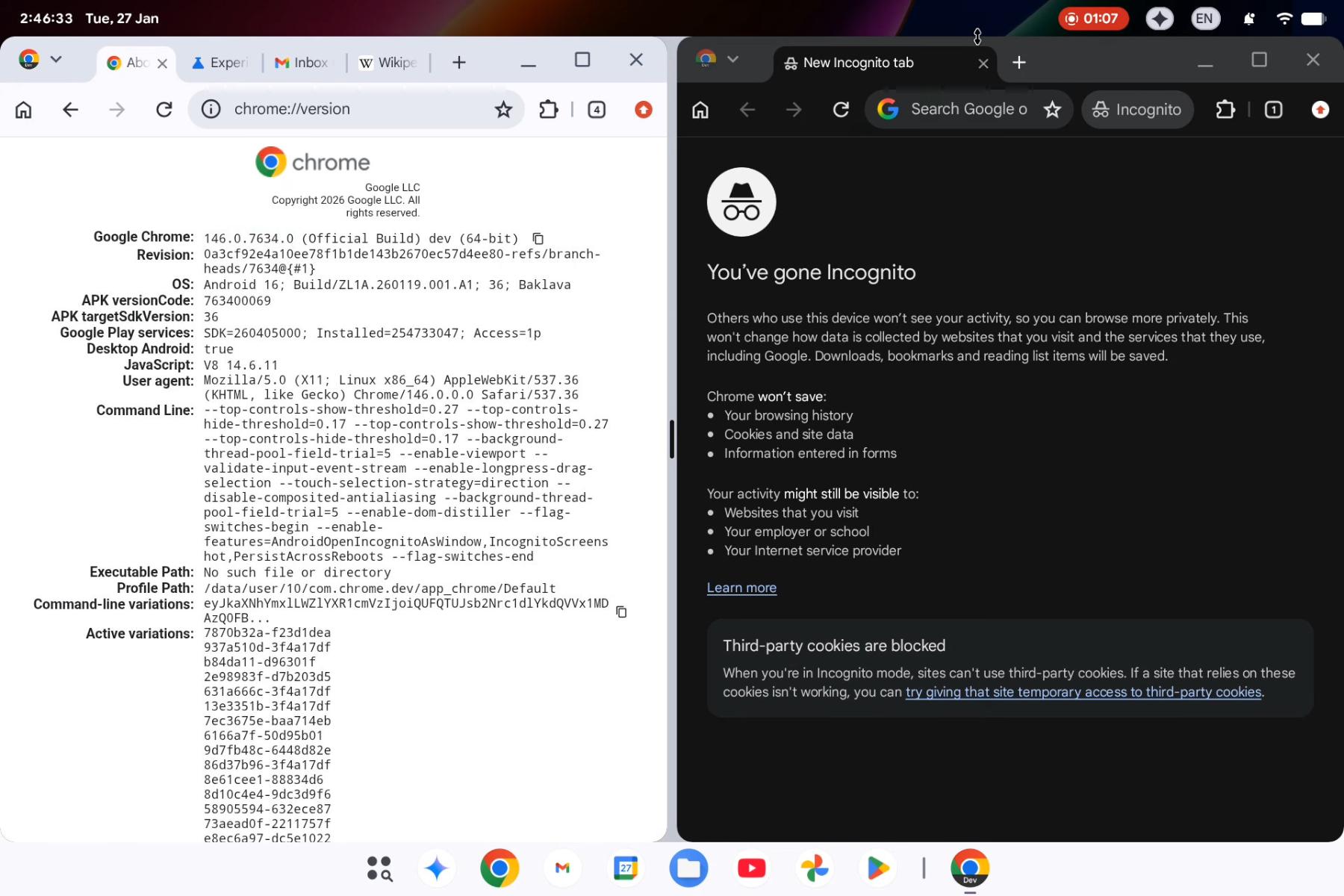The height and width of the screenshot is (896, 1344).
Task: Open Files app from the taskbar
Action: pyautogui.click(x=688, y=868)
